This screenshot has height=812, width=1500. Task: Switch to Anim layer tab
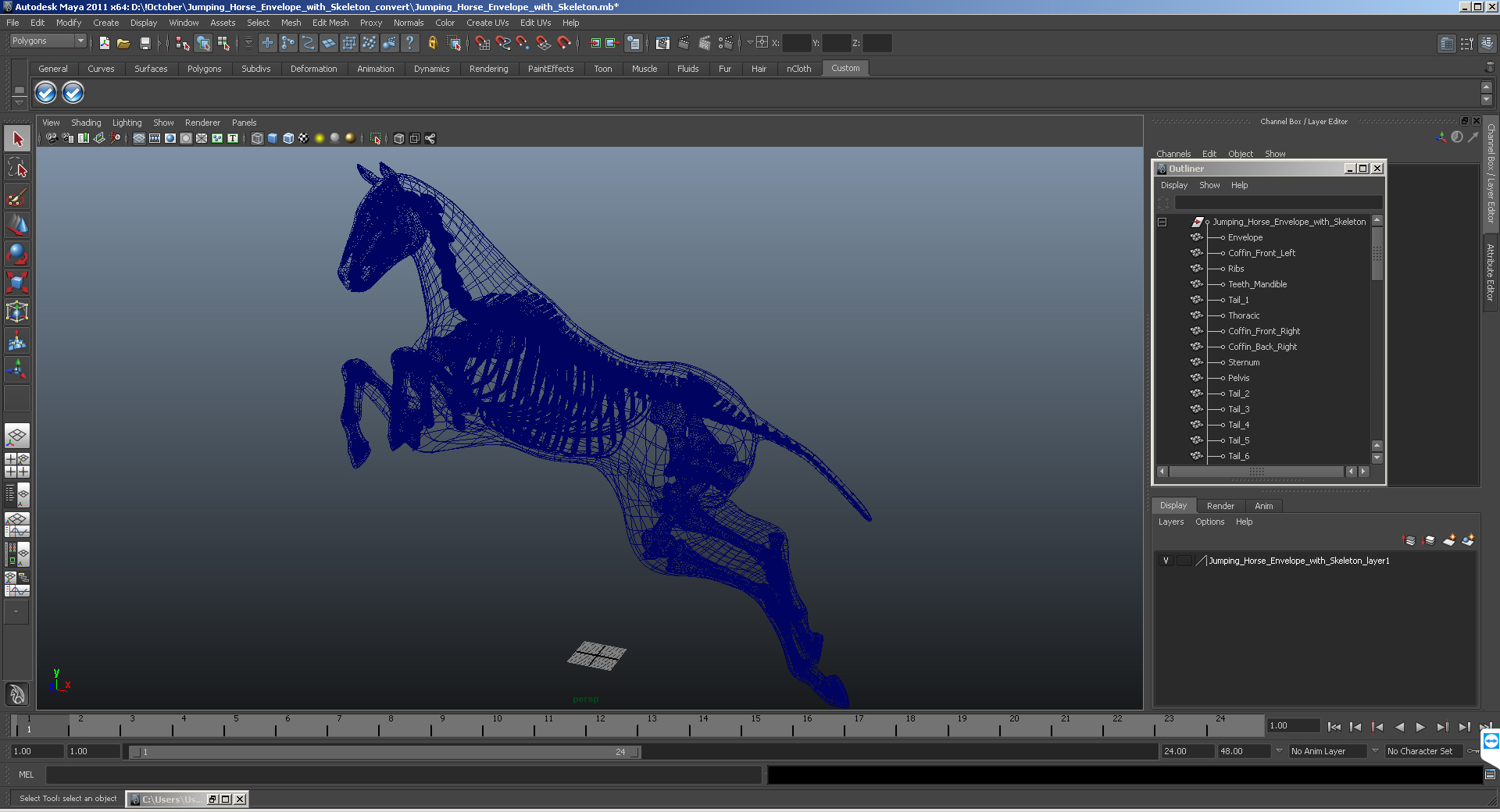[1263, 506]
